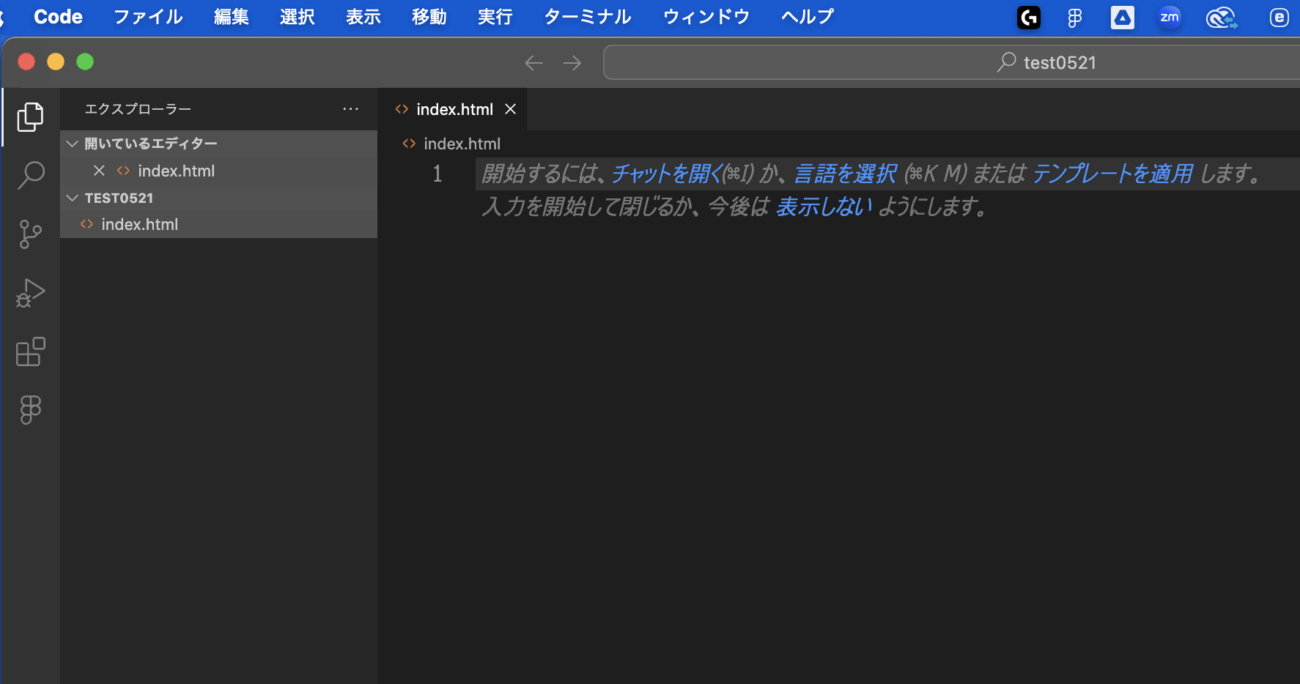The height and width of the screenshot is (684, 1300).
Task: Open the Run and Debug view
Action: point(31,293)
